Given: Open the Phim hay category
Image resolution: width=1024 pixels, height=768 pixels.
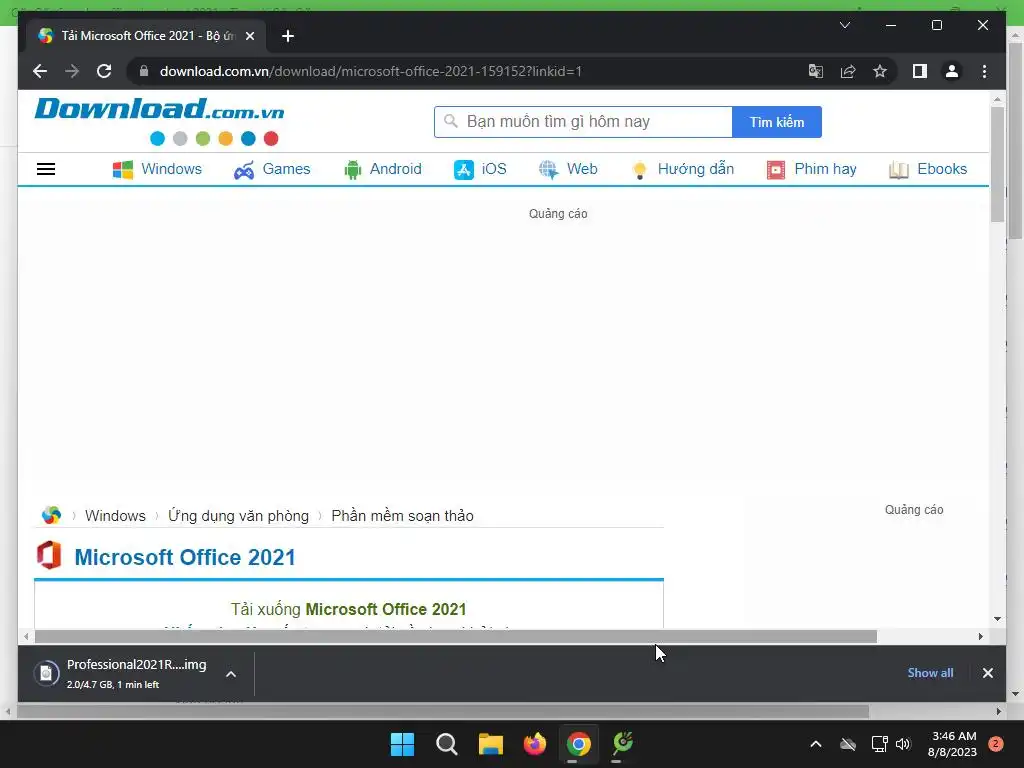Looking at the screenshot, I should click(x=811, y=169).
